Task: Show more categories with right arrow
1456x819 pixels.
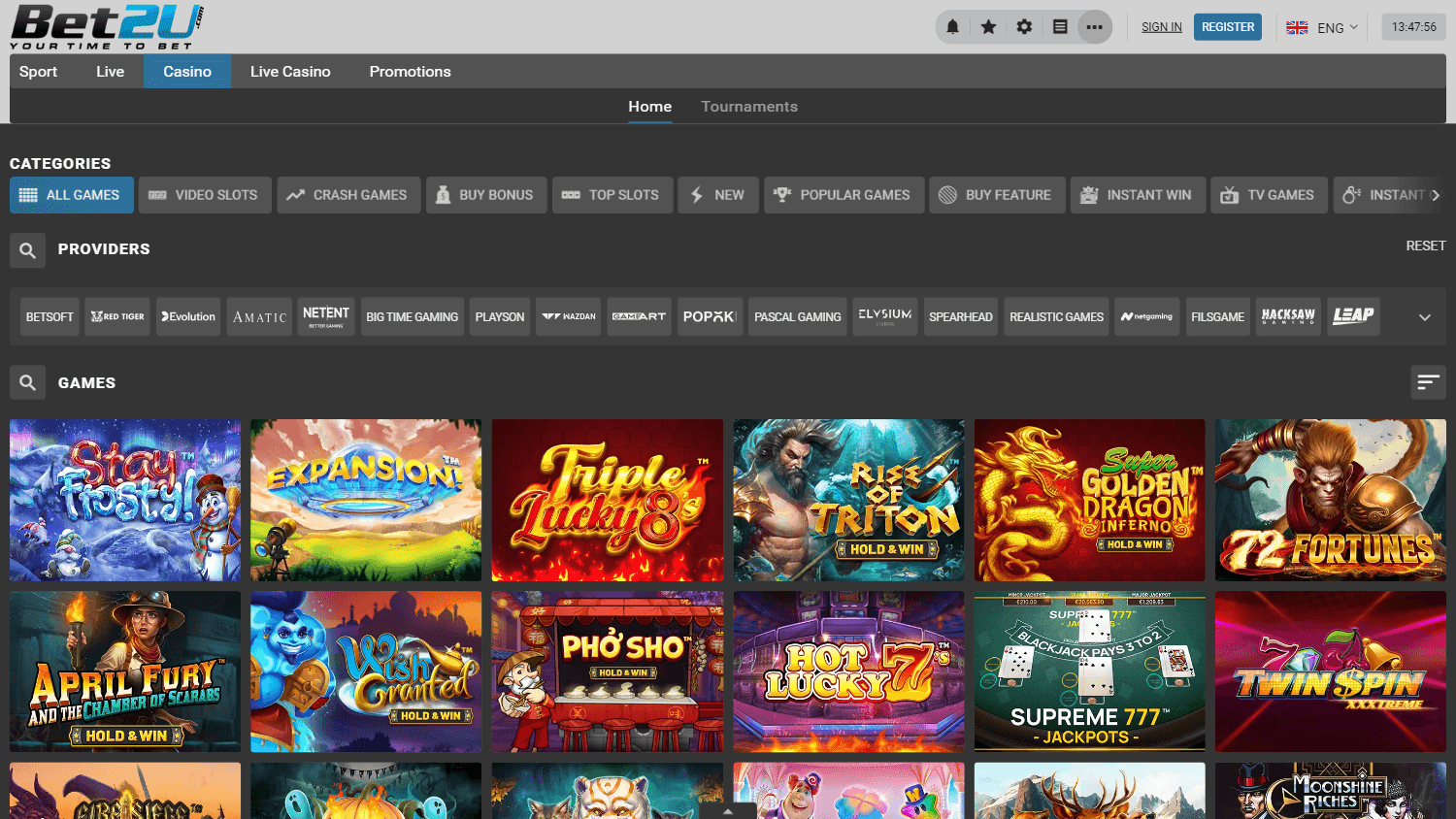Action: 1436,195
